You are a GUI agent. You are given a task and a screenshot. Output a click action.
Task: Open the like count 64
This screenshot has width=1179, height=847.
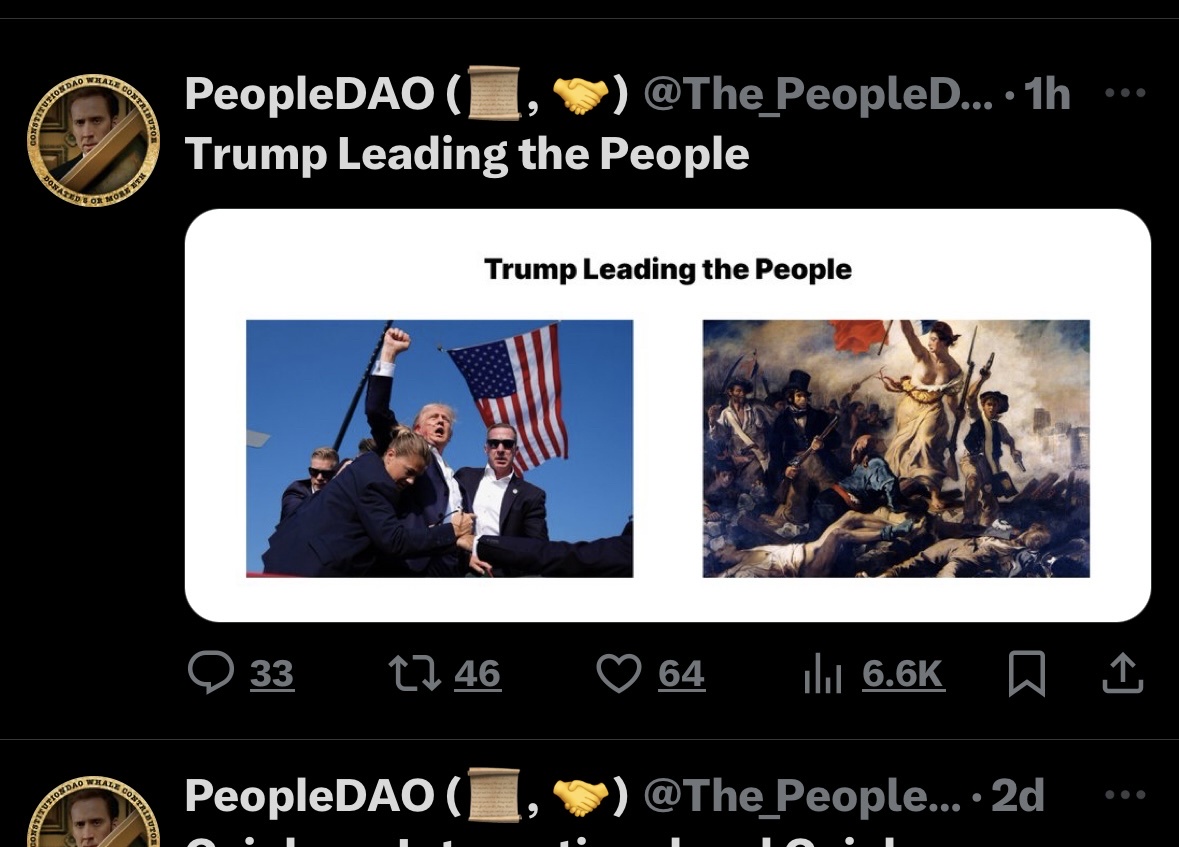(681, 673)
